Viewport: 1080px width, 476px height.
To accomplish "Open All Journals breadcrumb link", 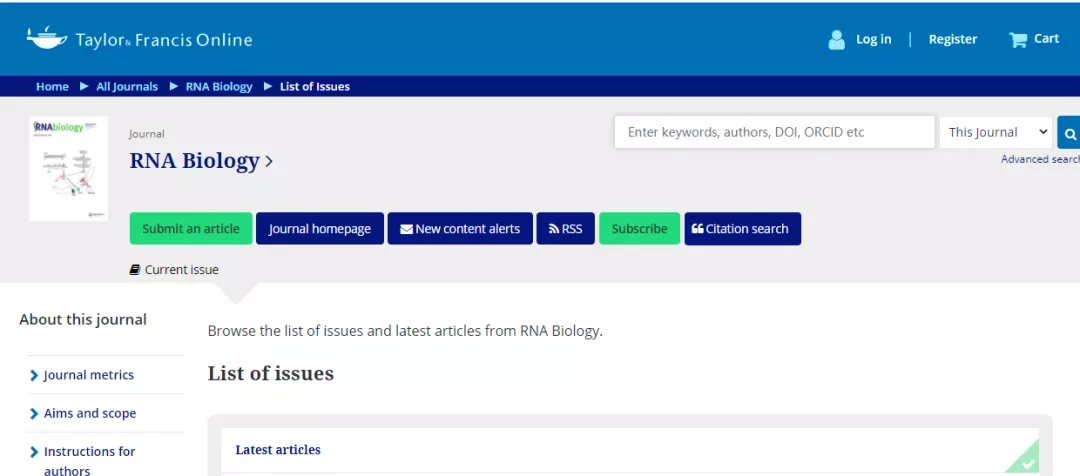I will (x=127, y=87).
